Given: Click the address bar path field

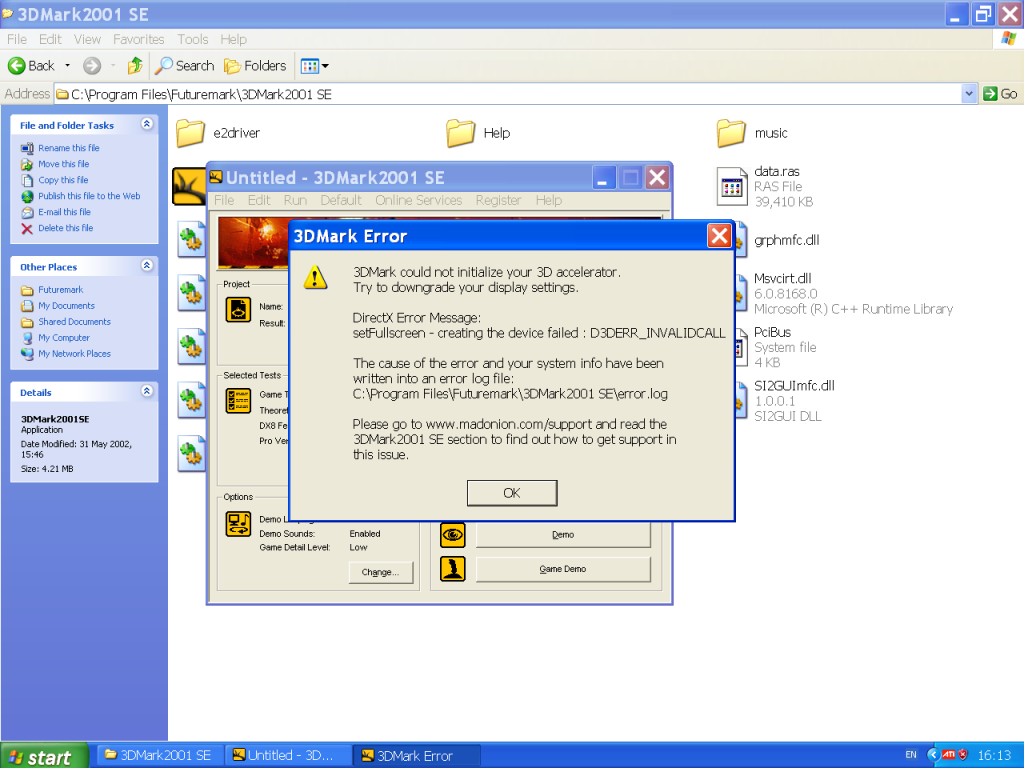Looking at the screenshot, I should point(508,94).
